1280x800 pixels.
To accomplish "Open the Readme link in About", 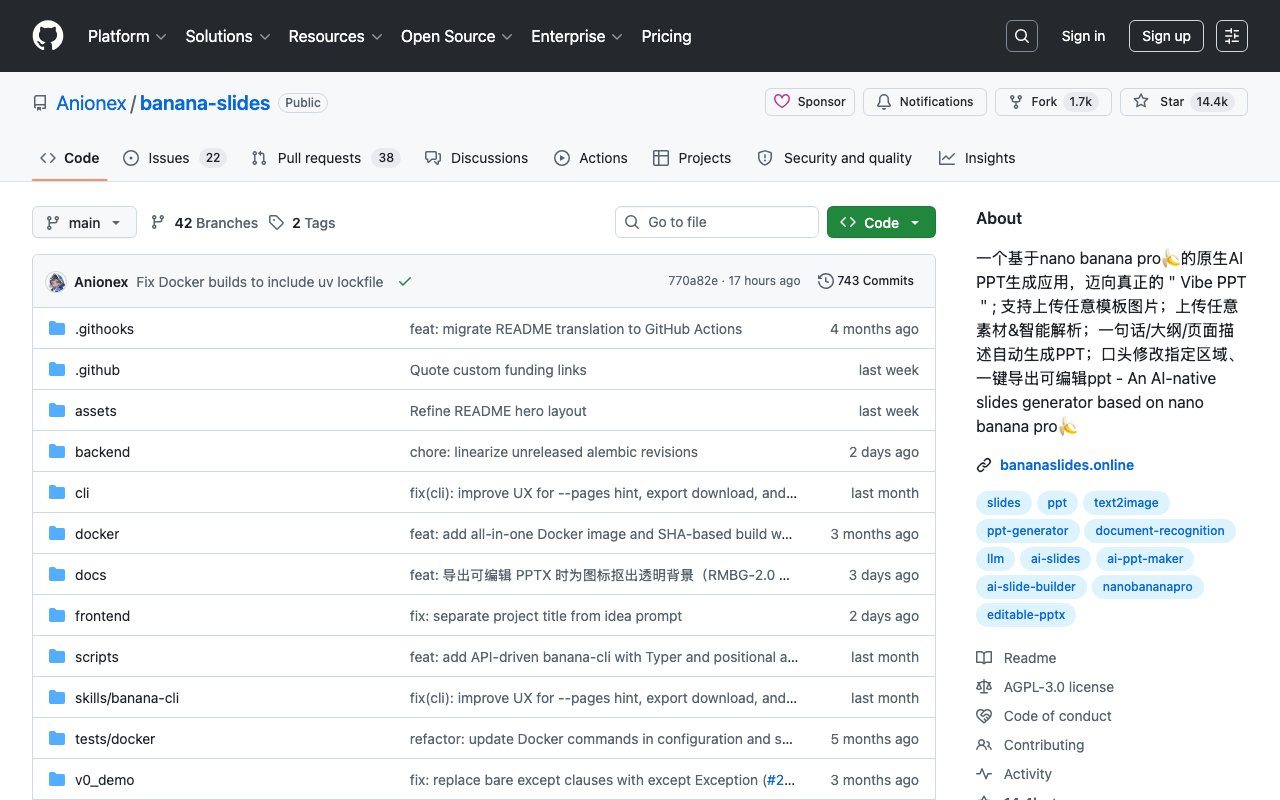I will [x=1016, y=658].
